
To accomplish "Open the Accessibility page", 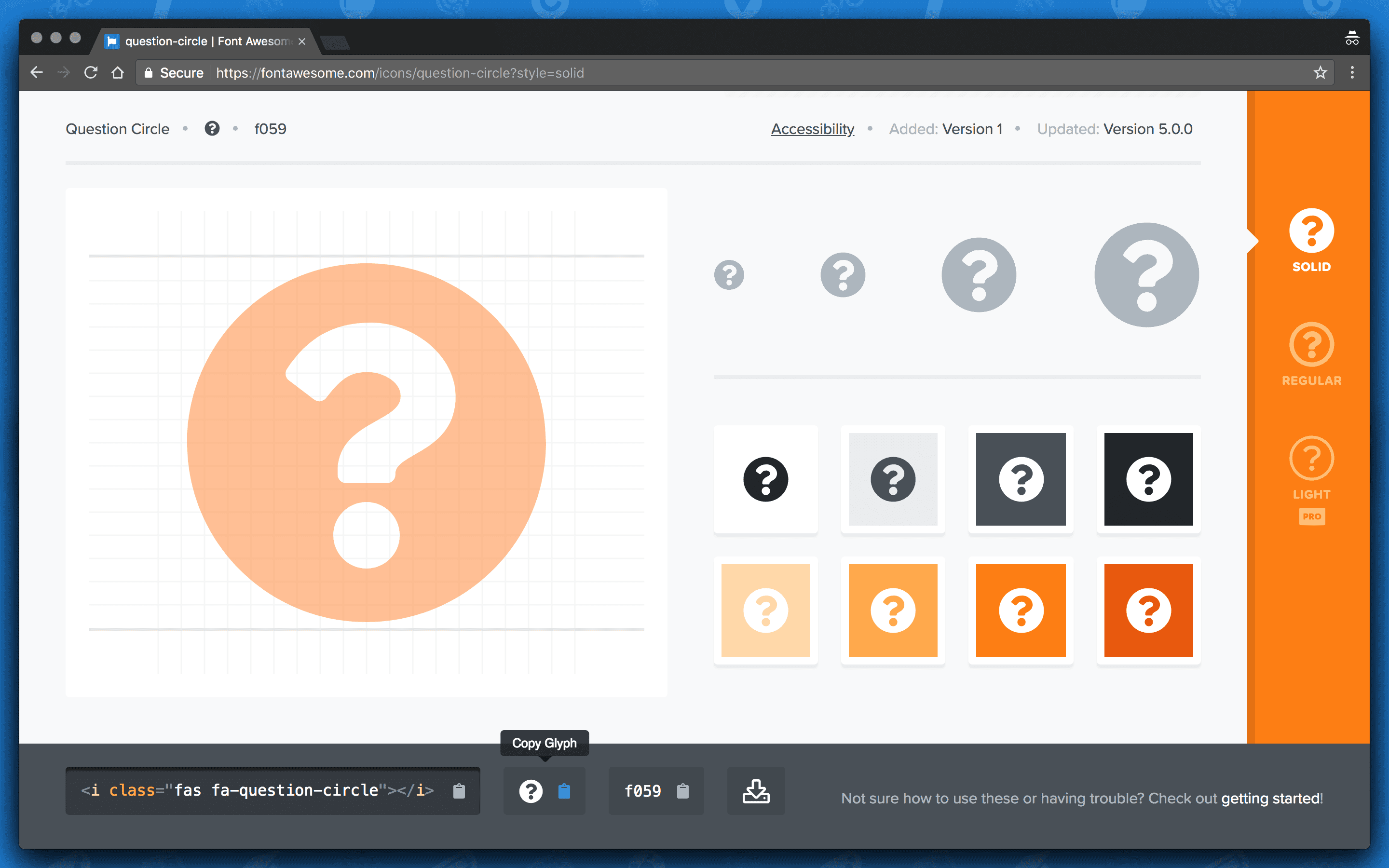I will pyautogui.click(x=812, y=129).
